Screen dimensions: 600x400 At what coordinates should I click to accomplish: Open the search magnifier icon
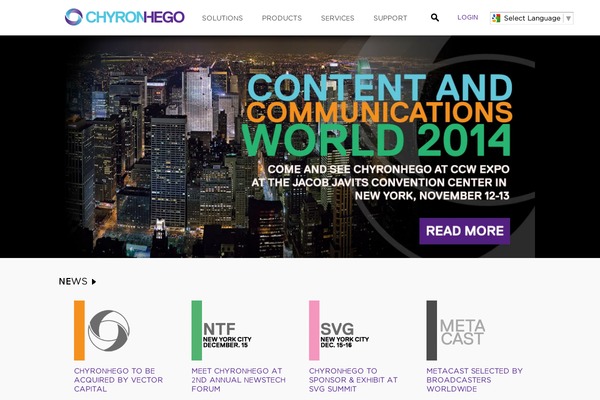pyautogui.click(x=435, y=17)
